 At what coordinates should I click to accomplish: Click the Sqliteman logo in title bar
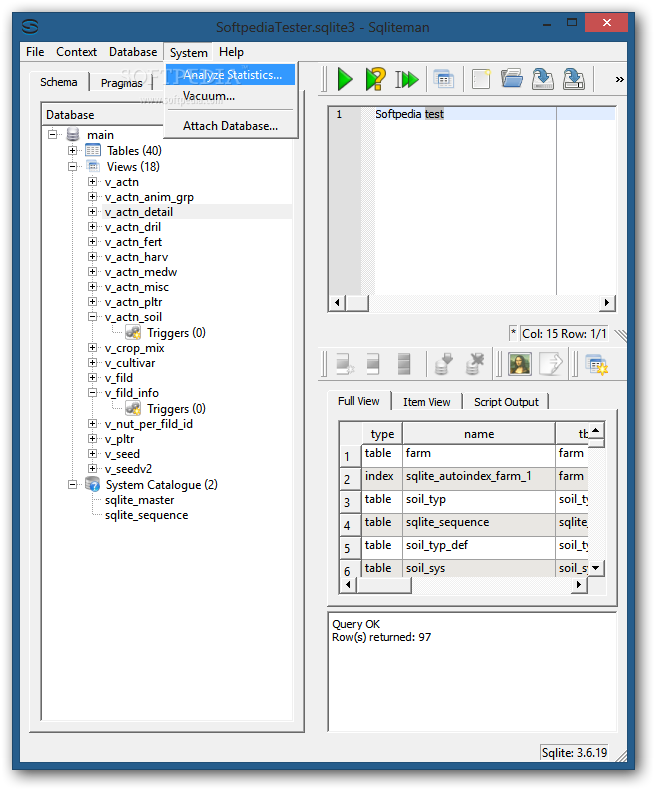pyautogui.click(x=30, y=26)
